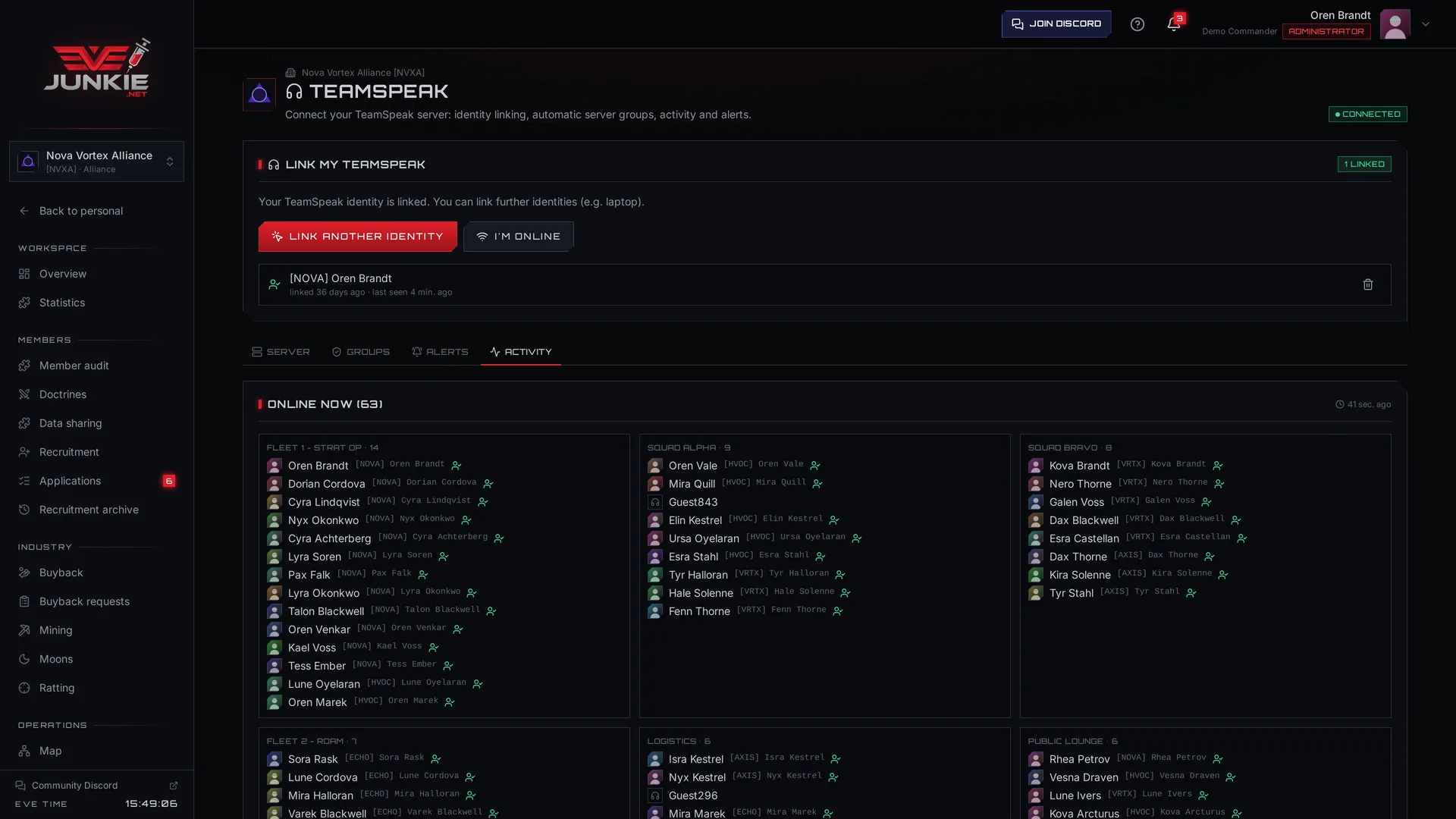Click the Data sharing sidebar icon
1456x819 pixels.
(24, 423)
